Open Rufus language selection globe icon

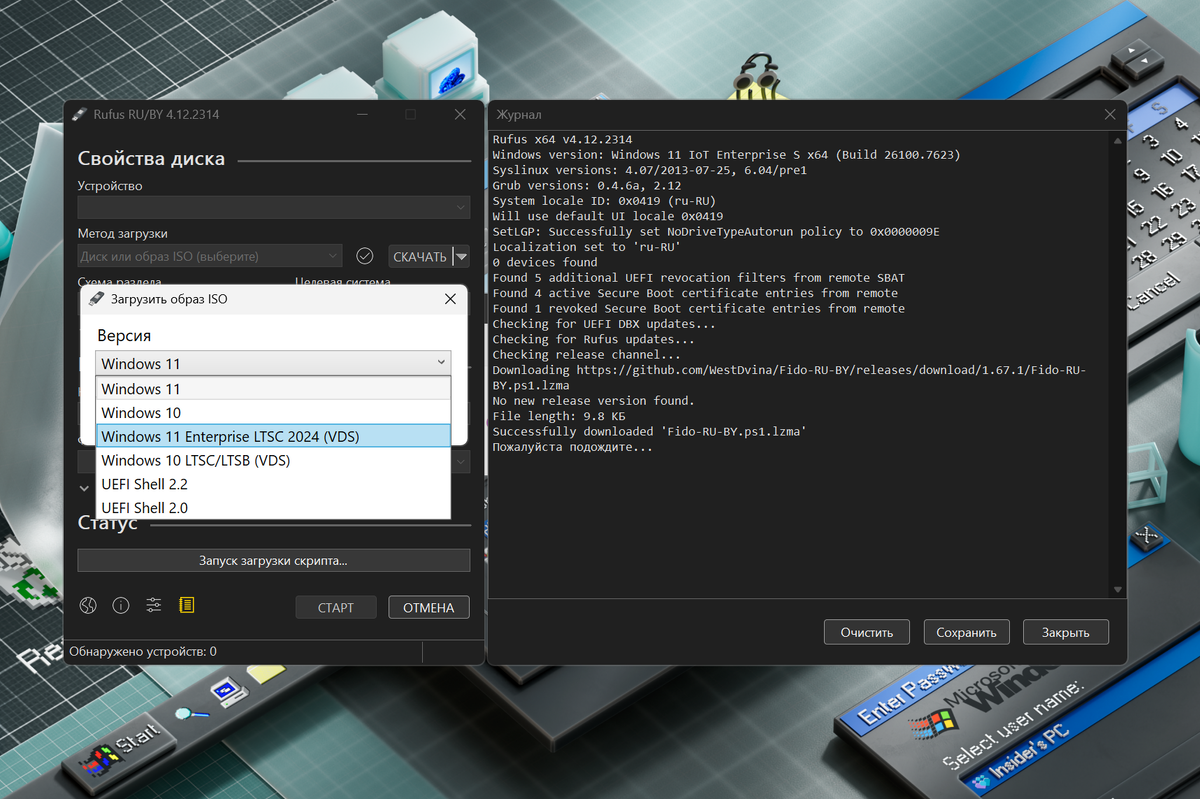[x=88, y=605]
